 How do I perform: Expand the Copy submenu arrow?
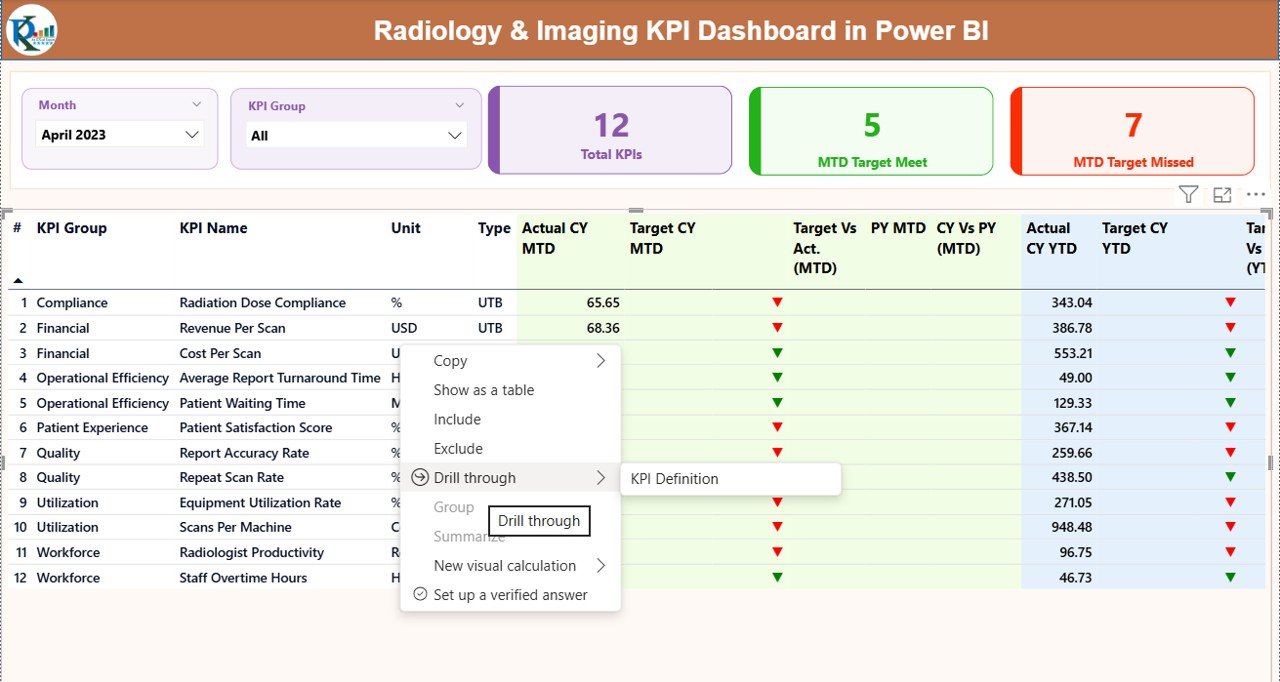(x=601, y=361)
